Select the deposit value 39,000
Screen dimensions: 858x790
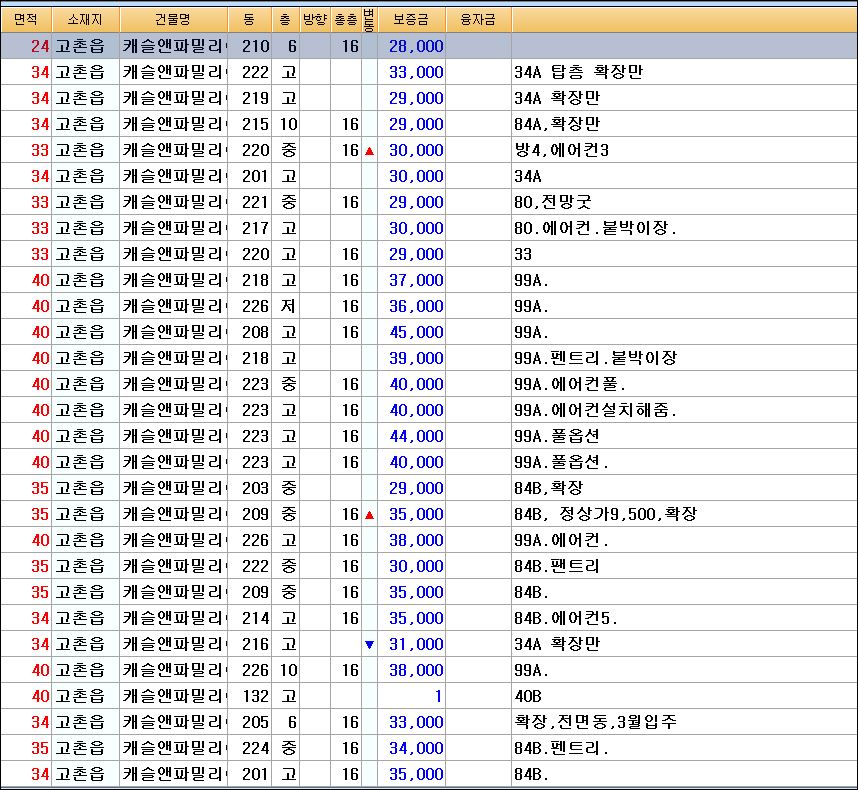pyautogui.click(x=416, y=358)
